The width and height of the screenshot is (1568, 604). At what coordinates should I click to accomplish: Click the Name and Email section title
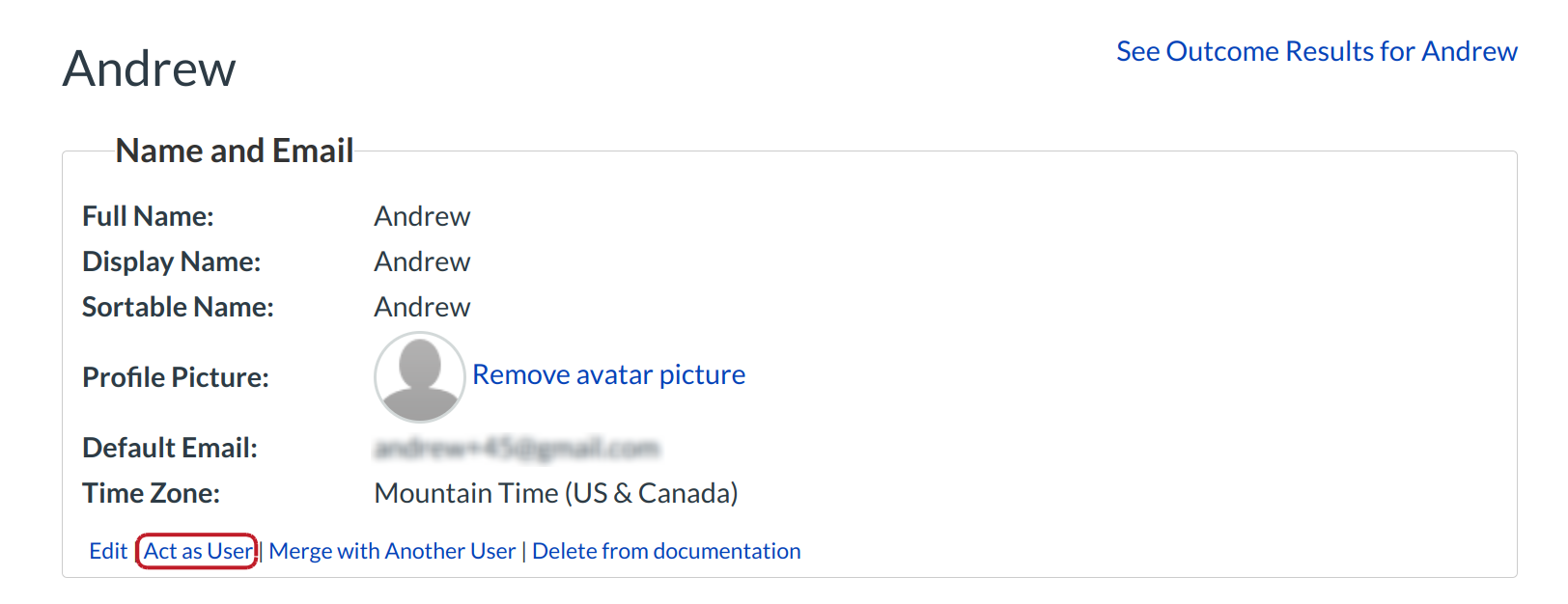tap(235, 151)
